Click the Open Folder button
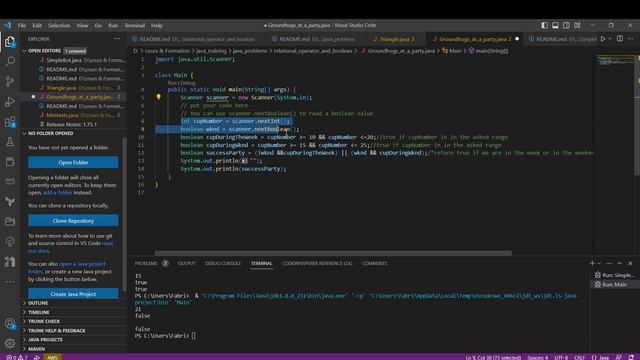Screen dimensions: 640x360 [73, 162]
